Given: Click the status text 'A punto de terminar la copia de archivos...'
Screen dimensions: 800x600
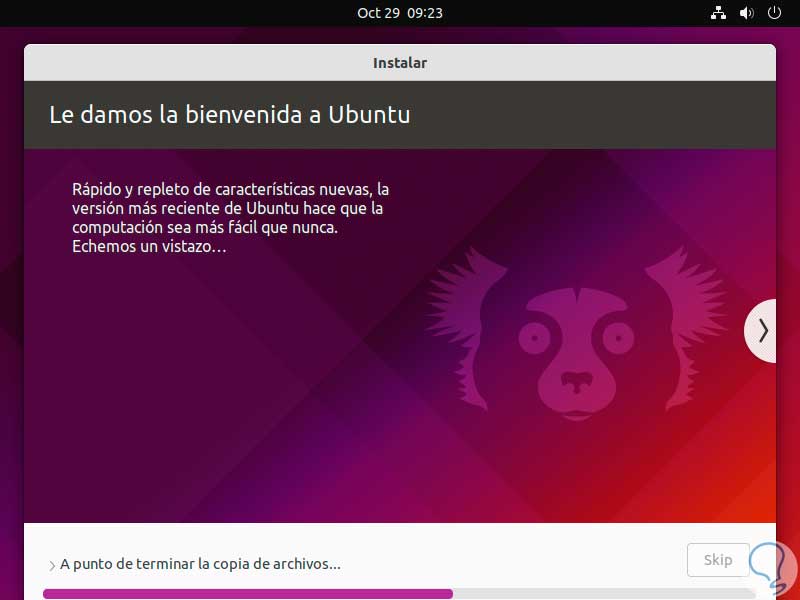Looking at the screenshot, I should [200, 564].
